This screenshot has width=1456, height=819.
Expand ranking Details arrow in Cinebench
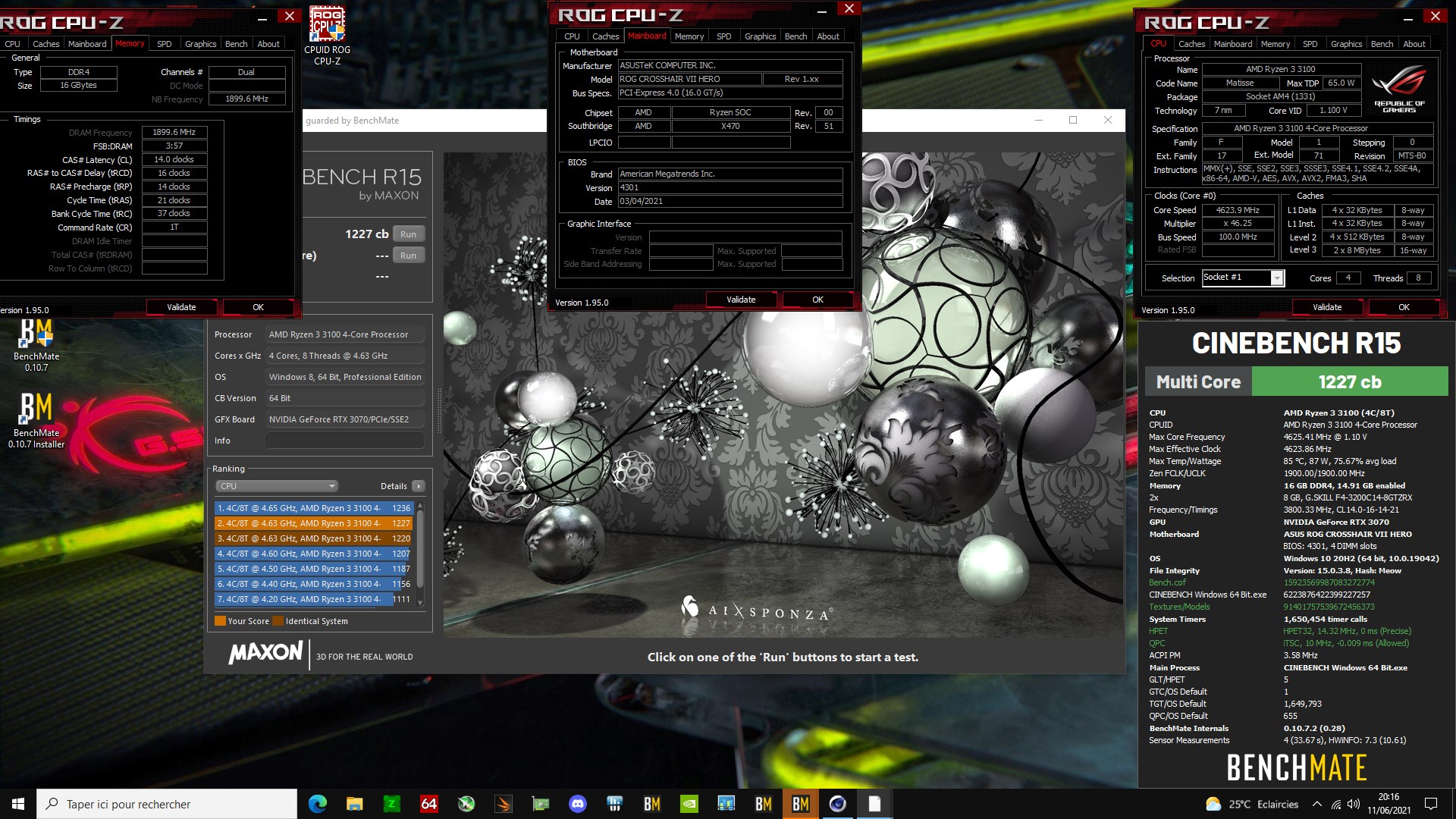(x=419, y=486)
